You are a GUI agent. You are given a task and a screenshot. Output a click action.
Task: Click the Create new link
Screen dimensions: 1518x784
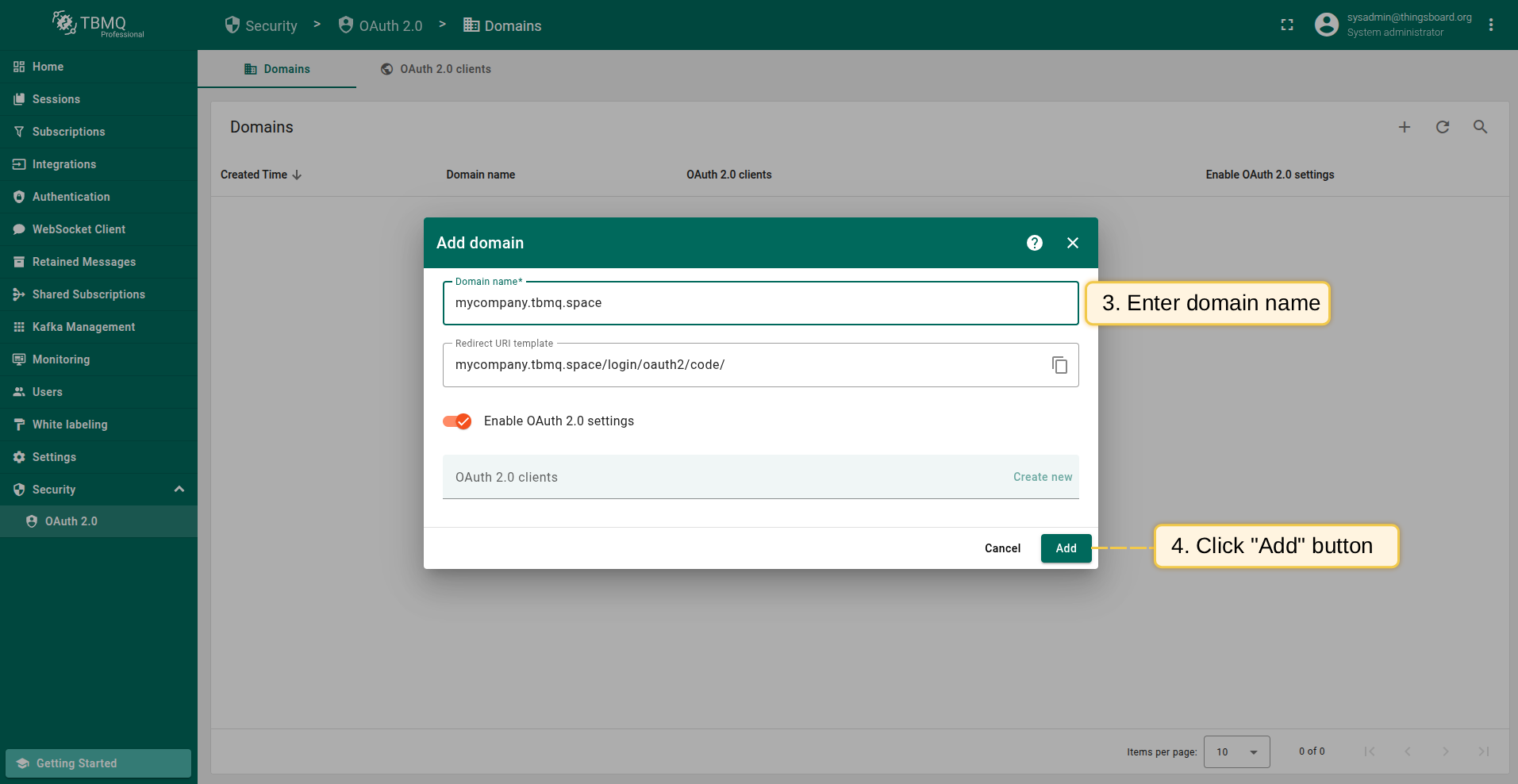(x=1042, y=477)
